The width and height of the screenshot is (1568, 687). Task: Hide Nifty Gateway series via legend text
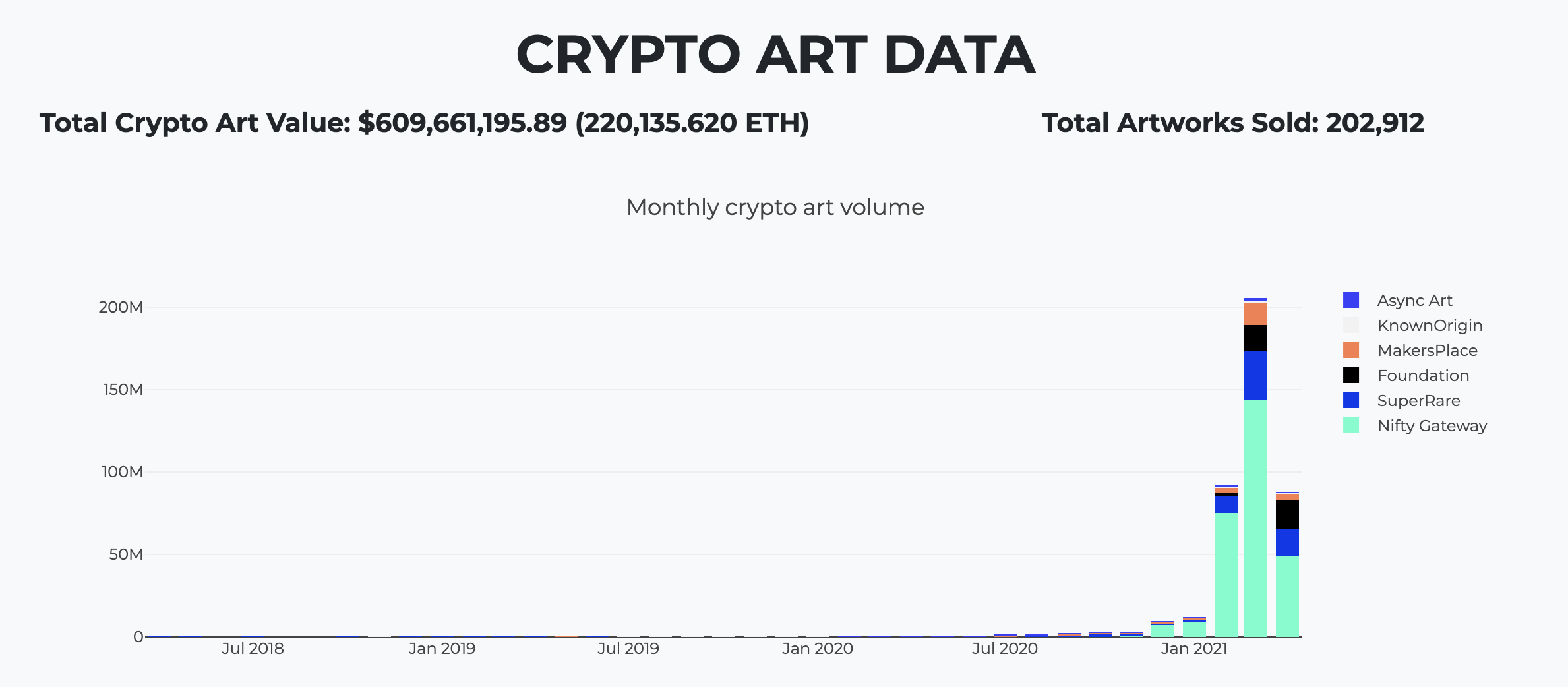1432,426
